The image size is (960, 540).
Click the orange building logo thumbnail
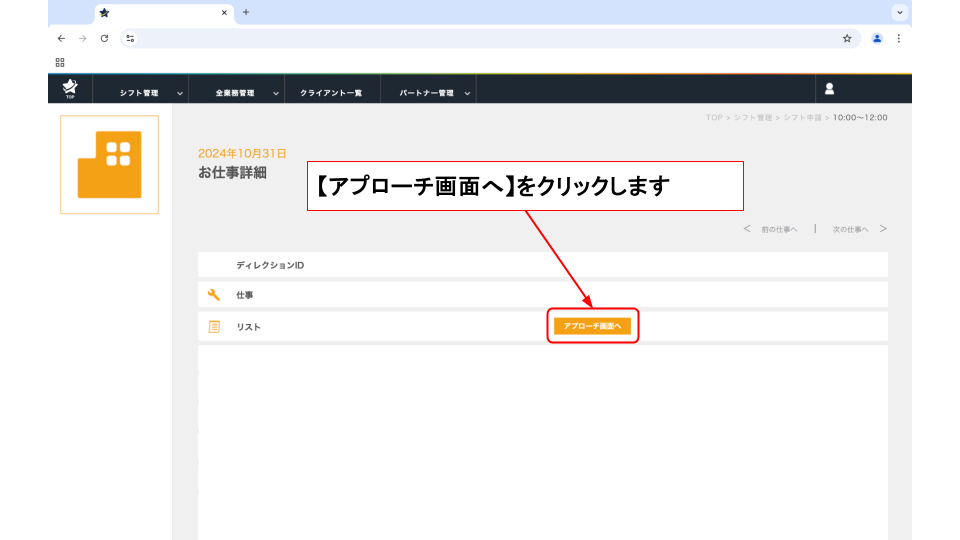[109, 164]
